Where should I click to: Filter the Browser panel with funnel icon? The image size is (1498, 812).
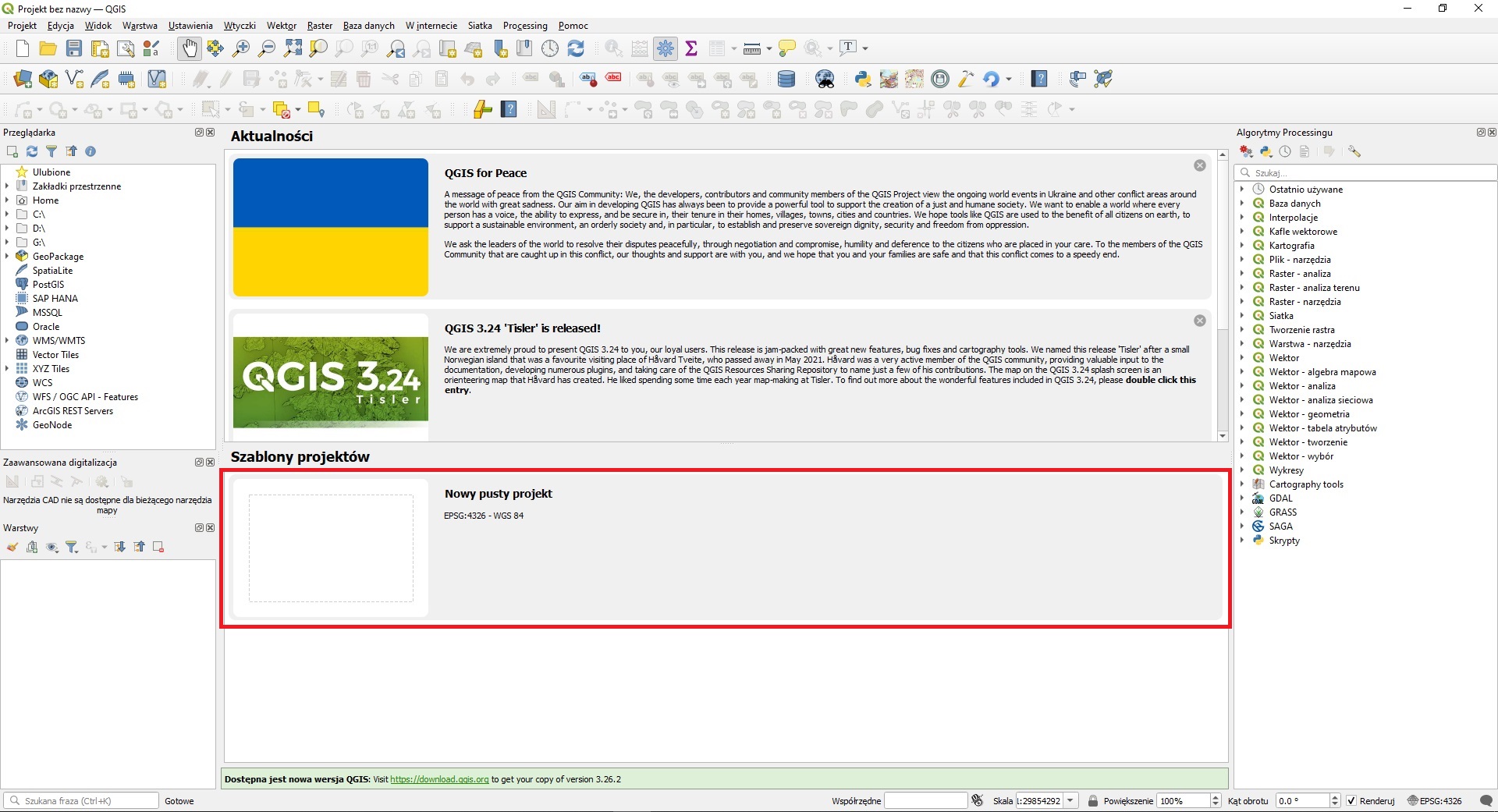coord(51,151)
